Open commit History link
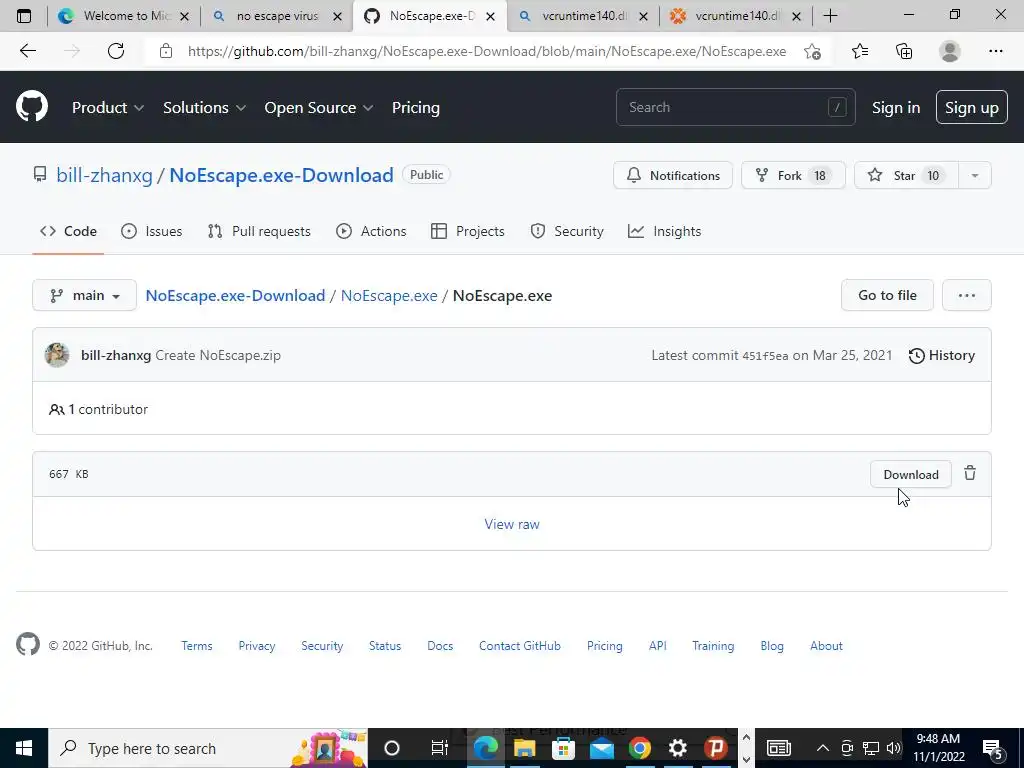1024x768 pixels. click(x=942, y=355)
